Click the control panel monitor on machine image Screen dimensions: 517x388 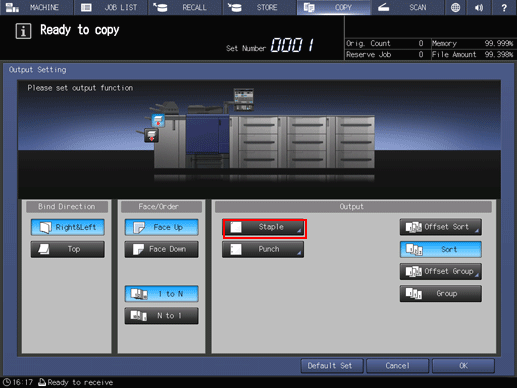tap(244, 99)
